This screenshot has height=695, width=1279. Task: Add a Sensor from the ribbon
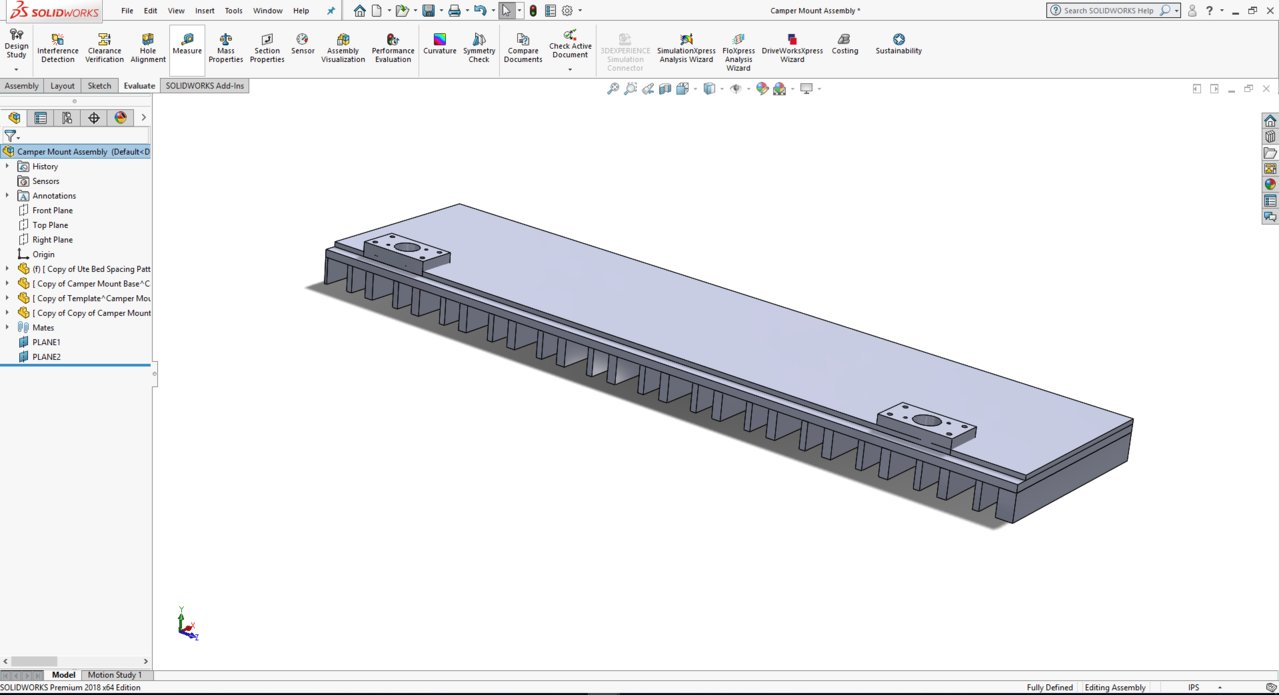(303, 46)
